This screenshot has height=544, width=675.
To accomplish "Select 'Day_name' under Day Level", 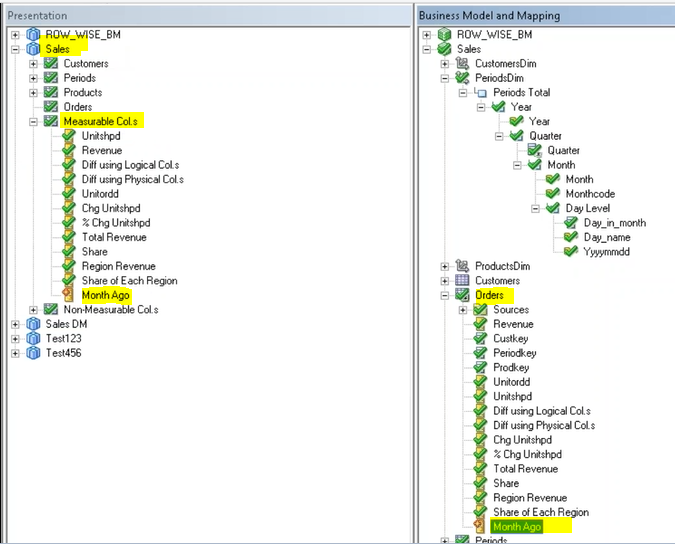I will [x=607, y=237].
